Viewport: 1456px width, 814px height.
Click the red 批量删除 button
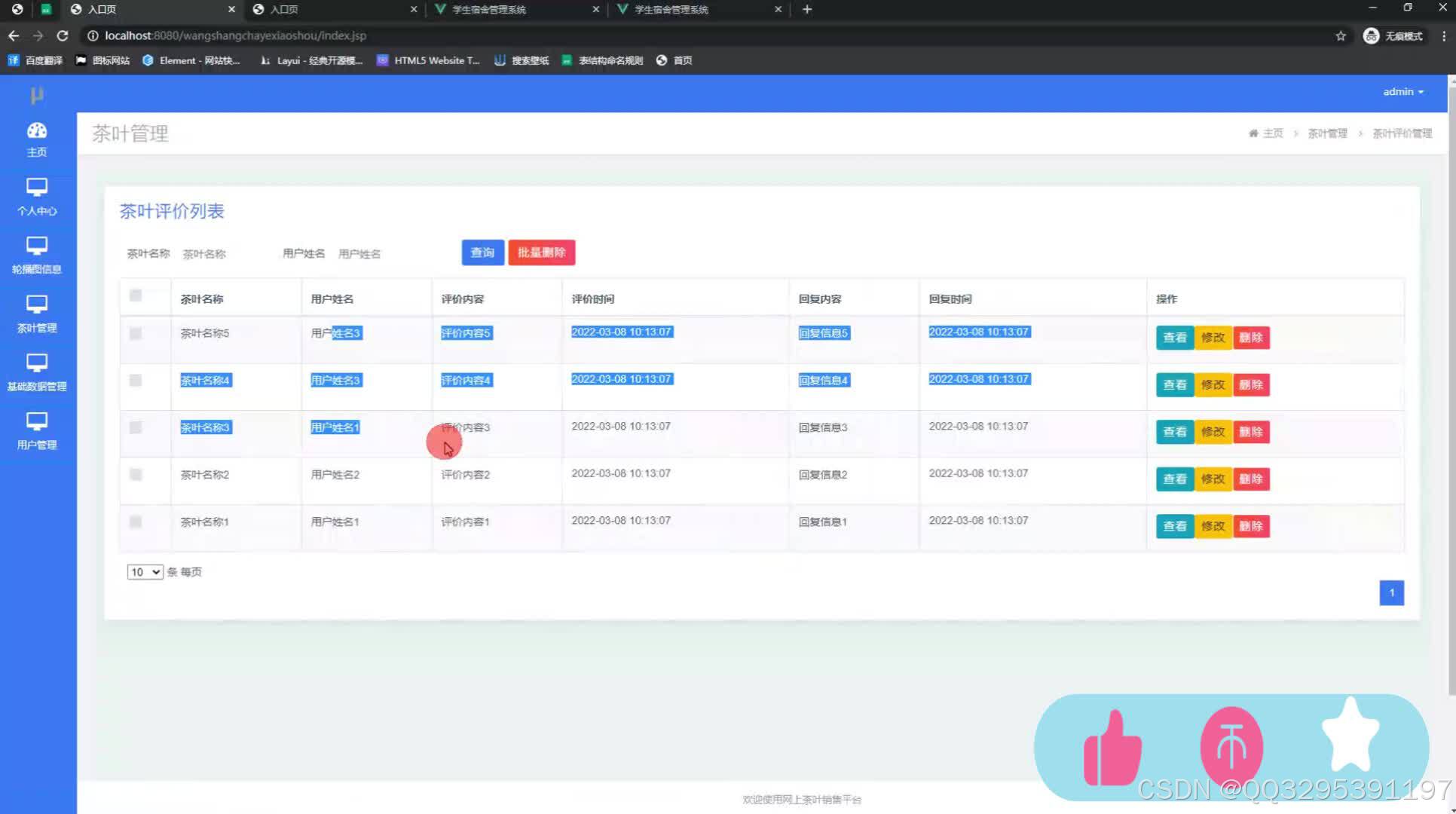click(541, 252)
